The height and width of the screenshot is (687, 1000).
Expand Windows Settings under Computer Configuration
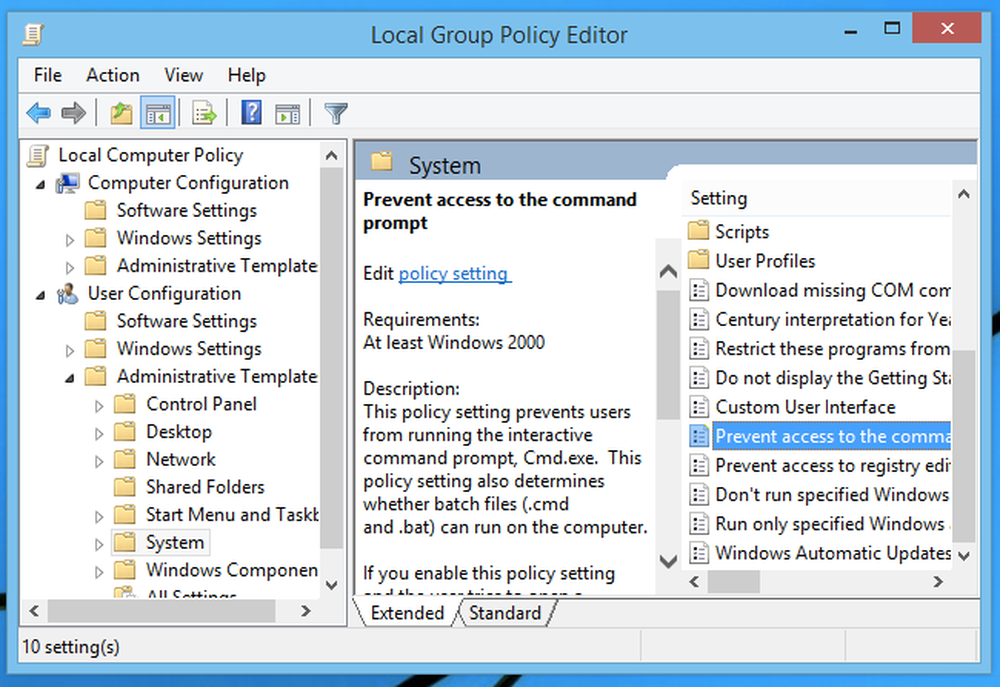tap(70, 240)
